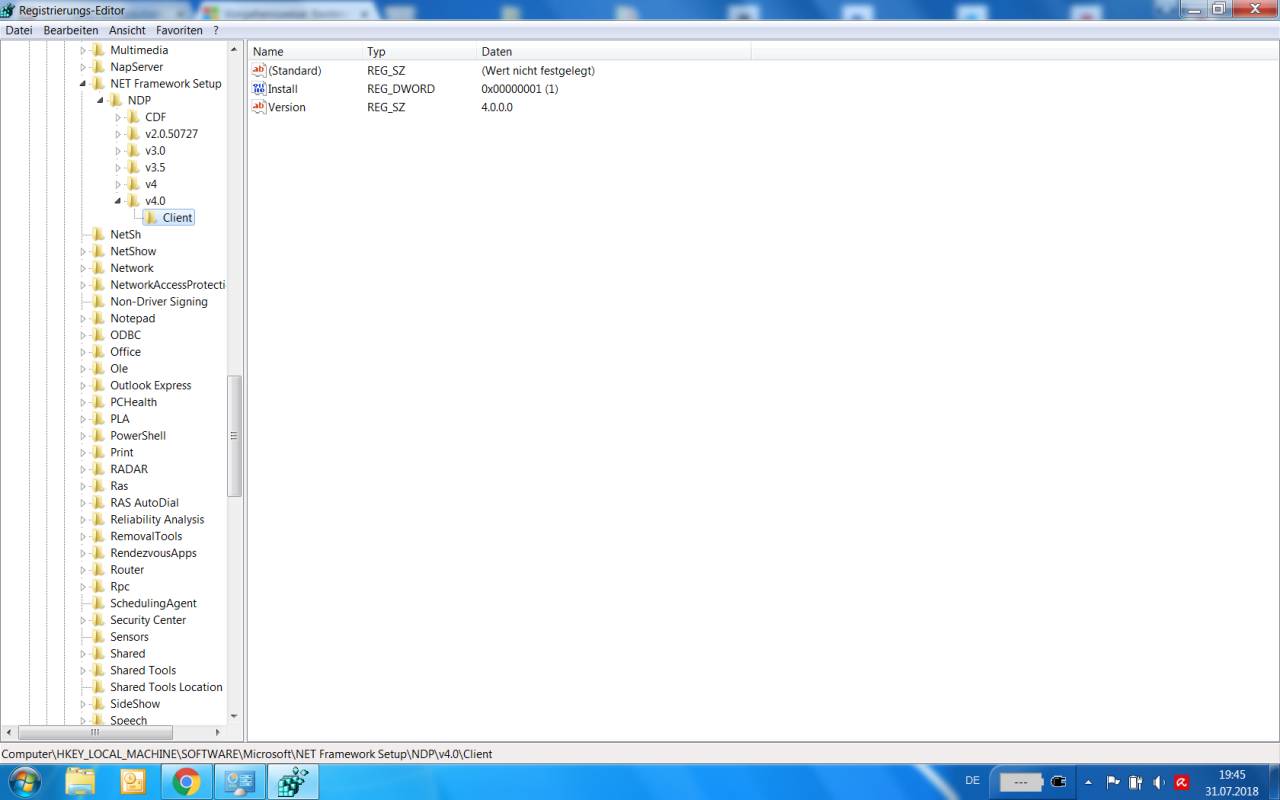This screenshot has width=1280, height=800.
Task: Click the tree scroll down arrow
Action: point(235,716)
